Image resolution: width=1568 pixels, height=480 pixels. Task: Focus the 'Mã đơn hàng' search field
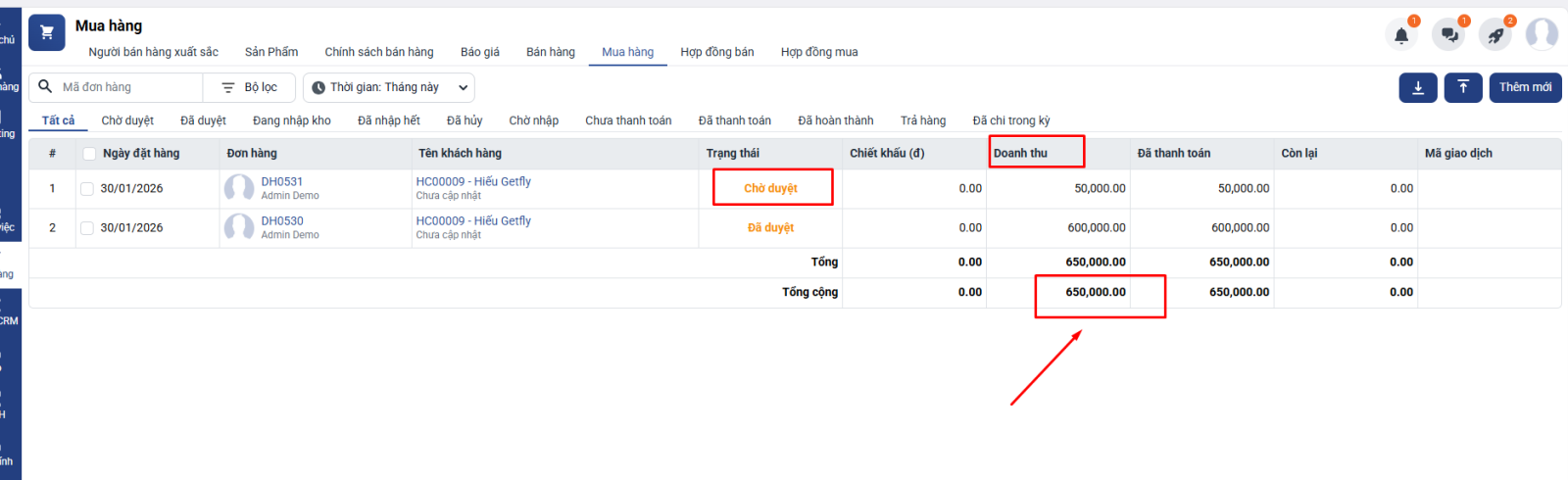click(127, 87)
